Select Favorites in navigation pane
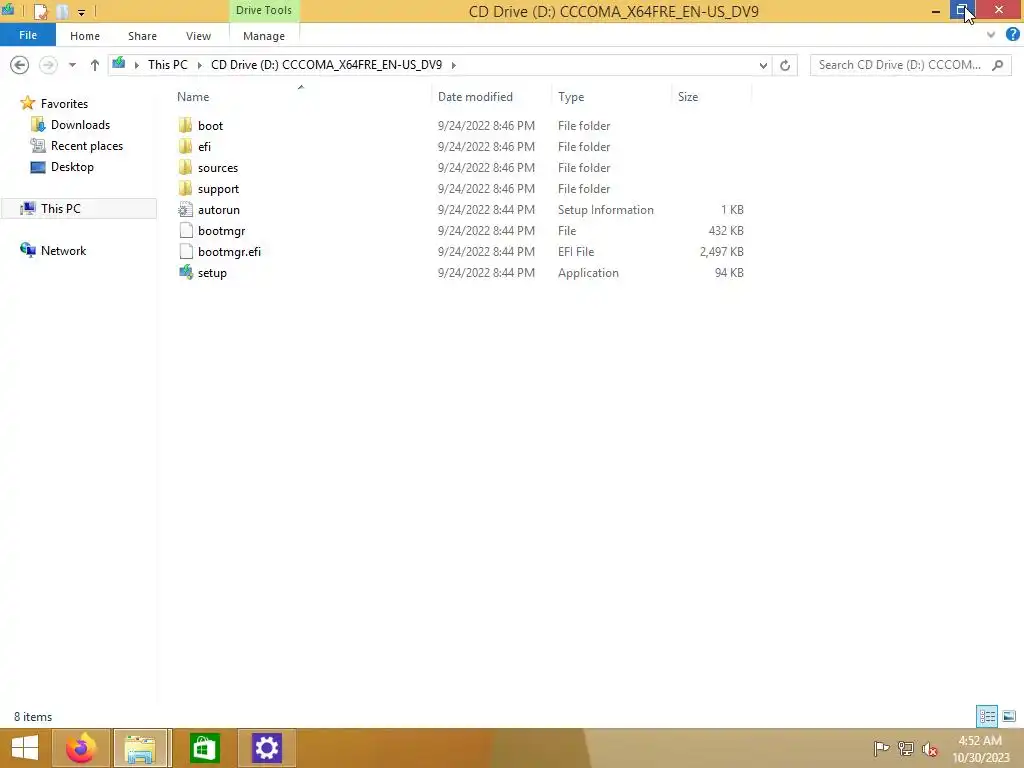Viewport: 1024px width, 768px height. (64, 103)
